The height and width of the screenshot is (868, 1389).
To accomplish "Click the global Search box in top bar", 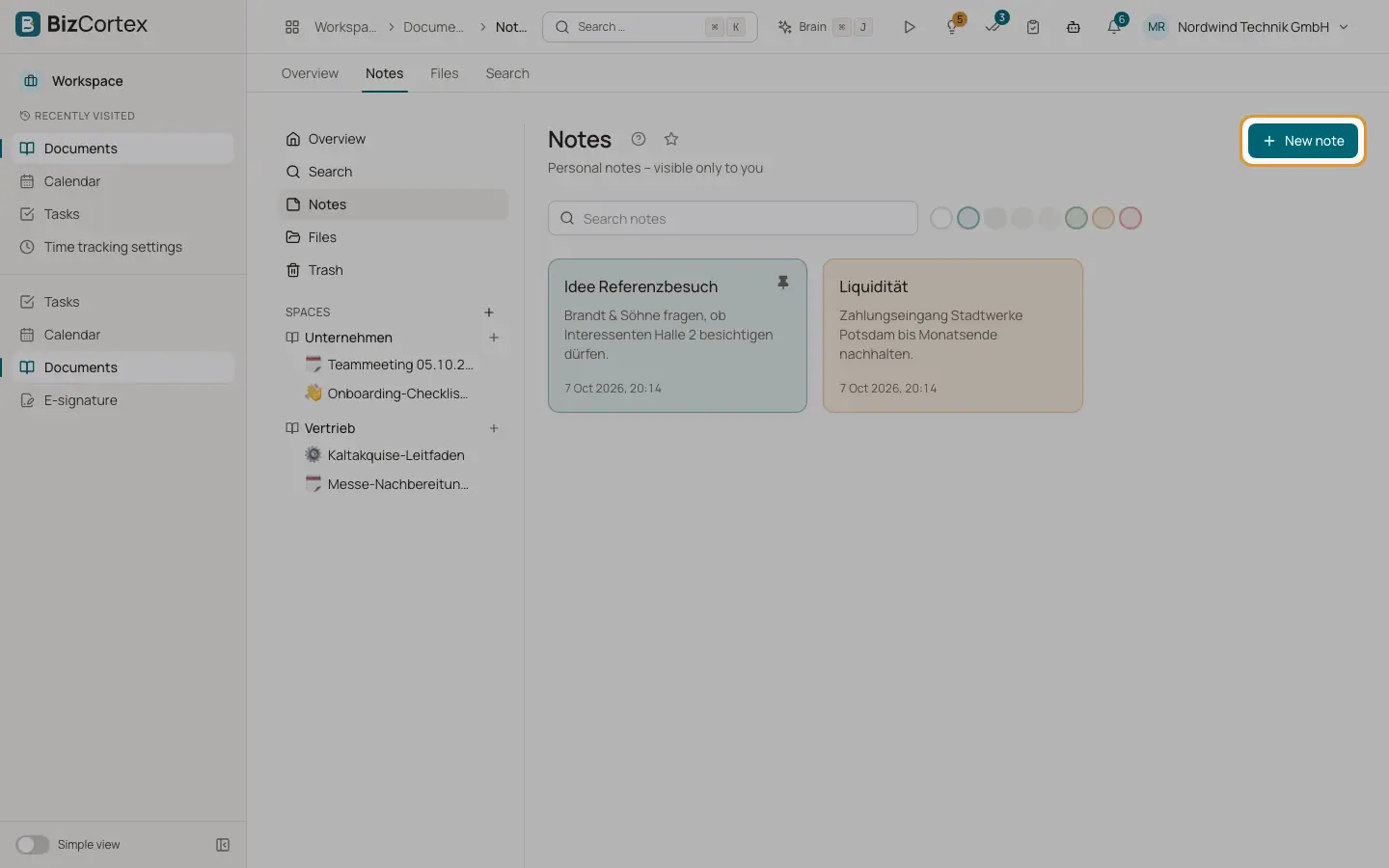I will coord(650,27).
